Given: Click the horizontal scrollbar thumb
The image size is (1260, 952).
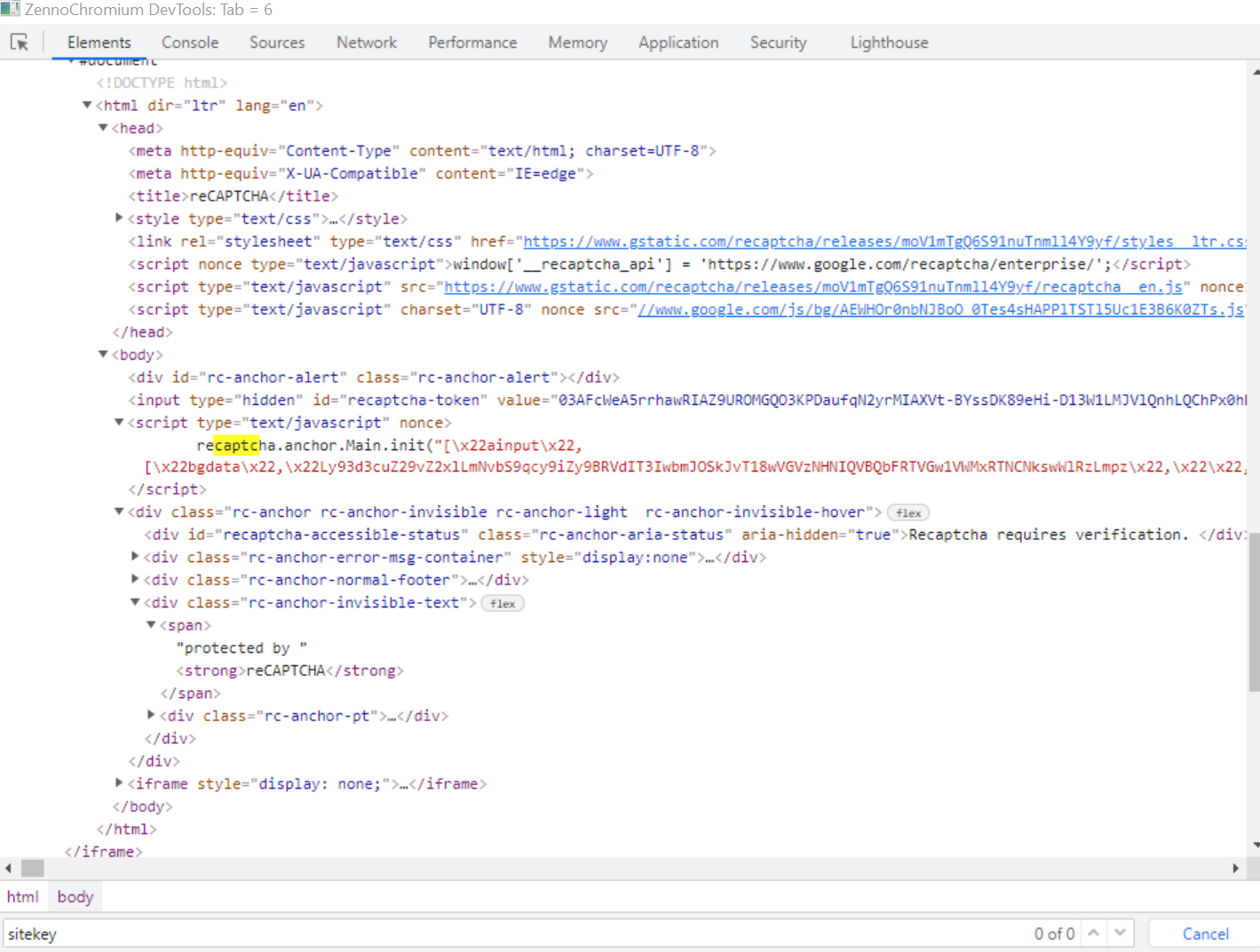Looking at the screenshot, I should (33, 868).
